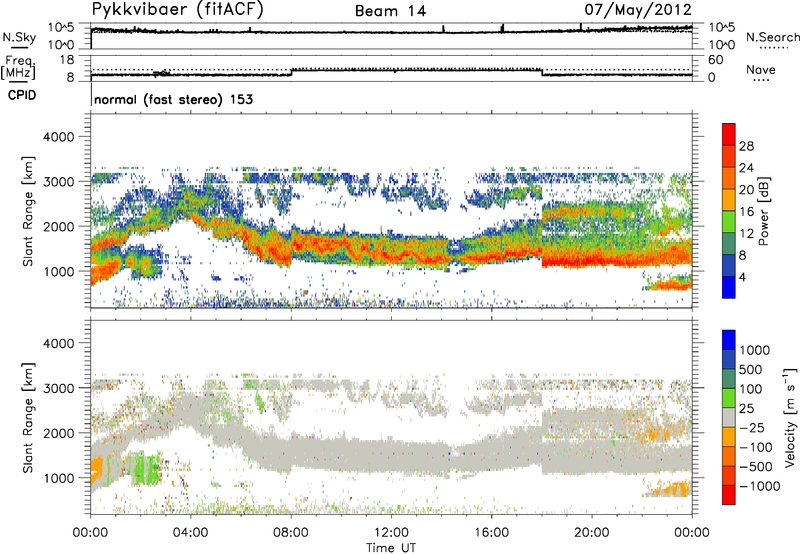Click the 'Nave' legend label
Screen dimensions: 800x554
coord(761,70)
